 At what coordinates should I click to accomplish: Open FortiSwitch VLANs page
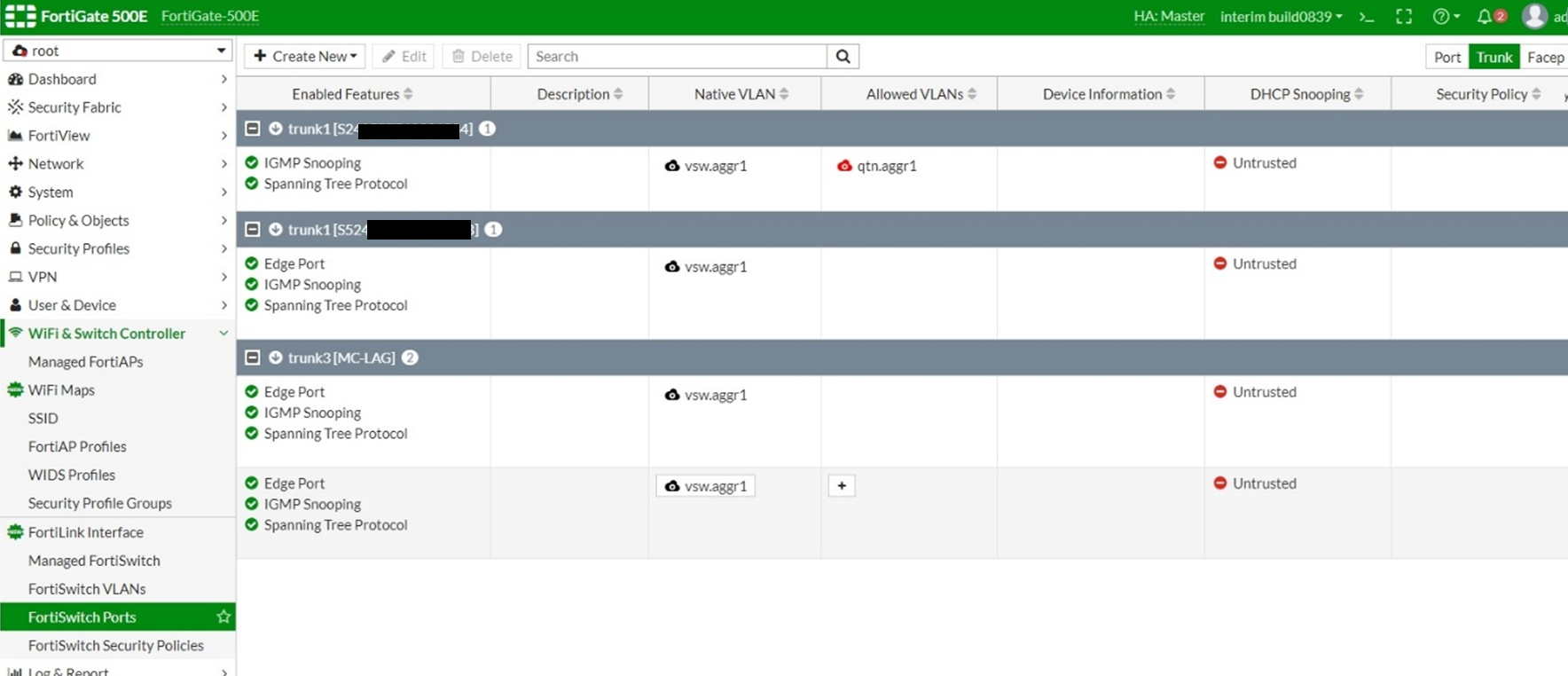pyautogui.click(x=87, y=589)
